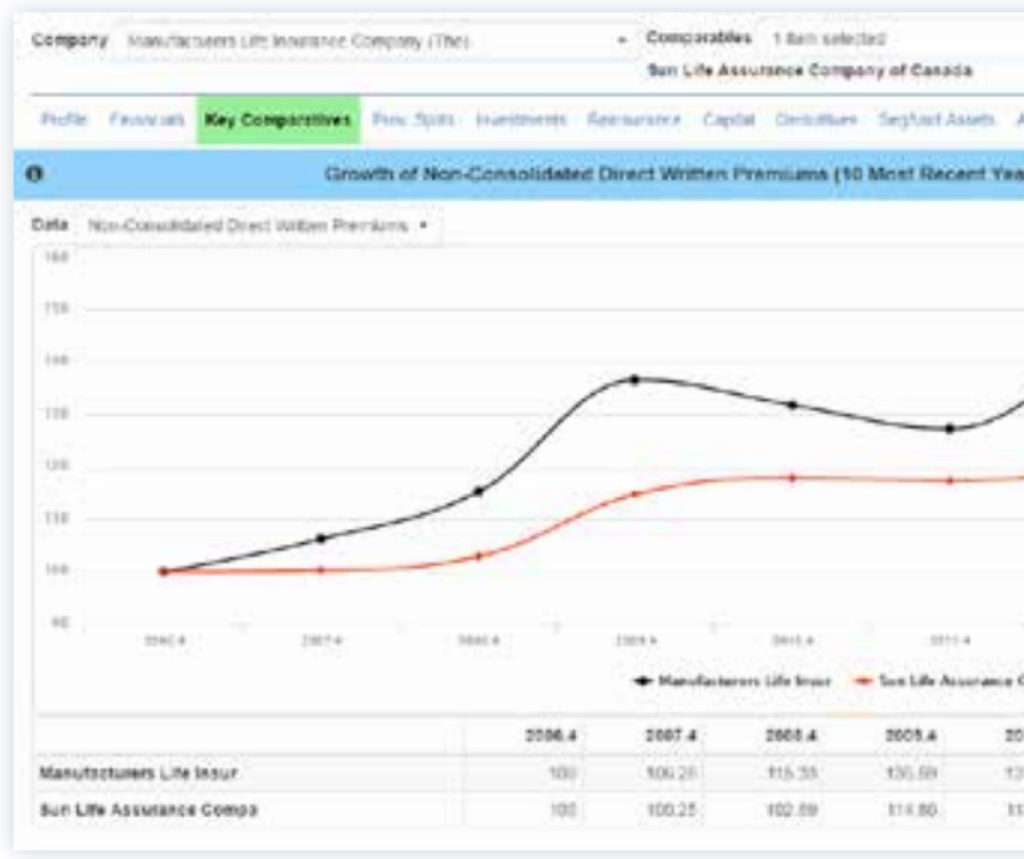
Task: Click the Manufacturers Life 2007.4 value cell
Action: pos(673,773)
